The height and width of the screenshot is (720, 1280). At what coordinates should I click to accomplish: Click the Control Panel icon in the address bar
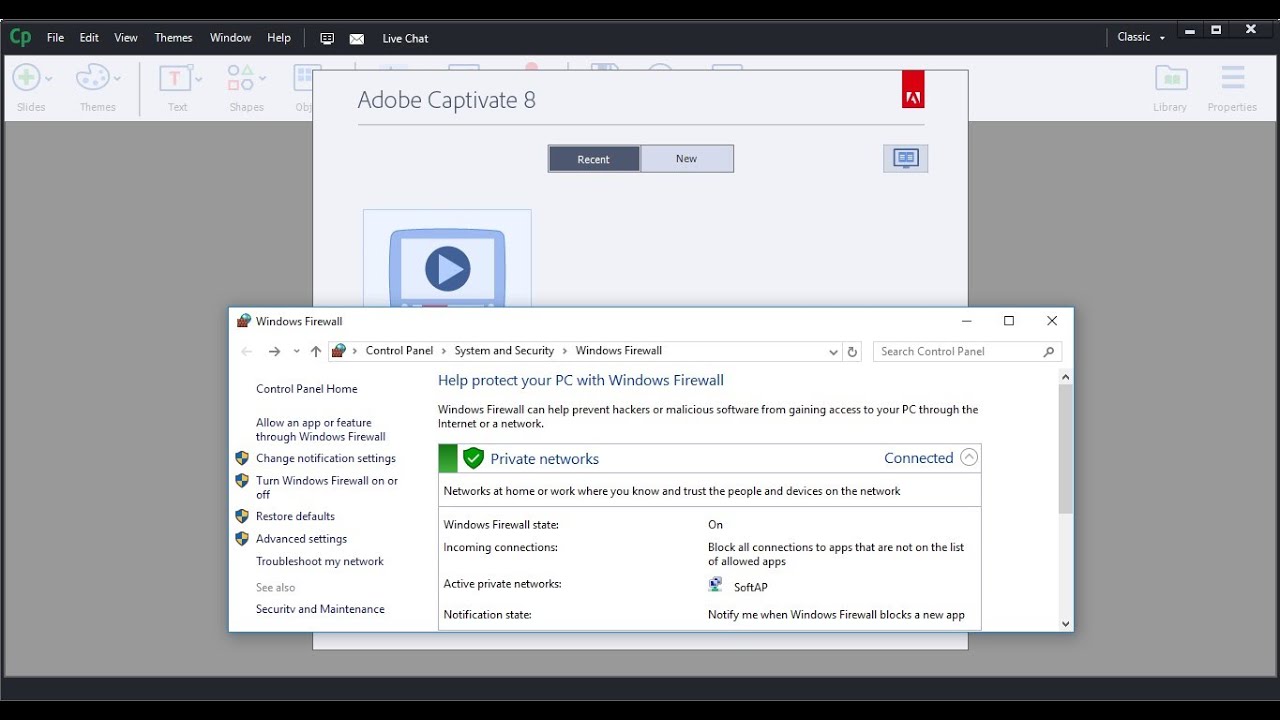click(x=338, y=351)
